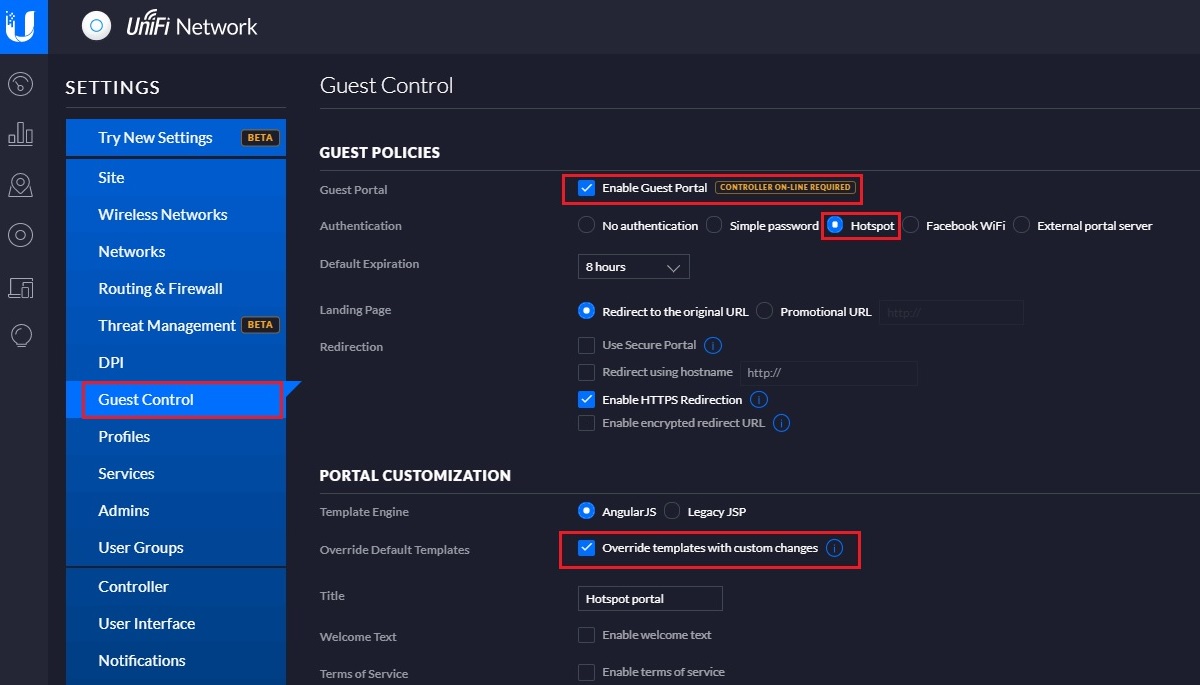1200x685 pixels.
Task: Click the Ubiquiti logo in top-left corner
Action: pos(21,26)
